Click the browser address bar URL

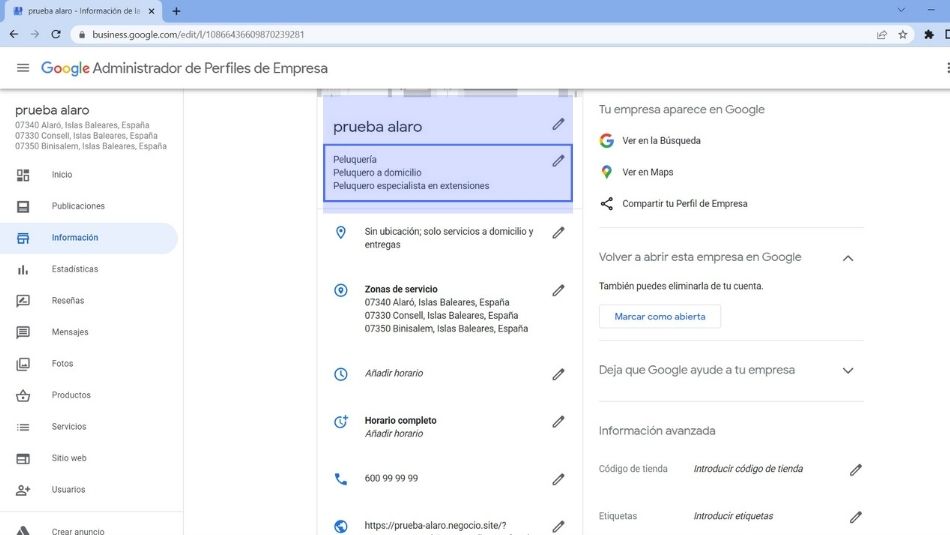point(198,34)
